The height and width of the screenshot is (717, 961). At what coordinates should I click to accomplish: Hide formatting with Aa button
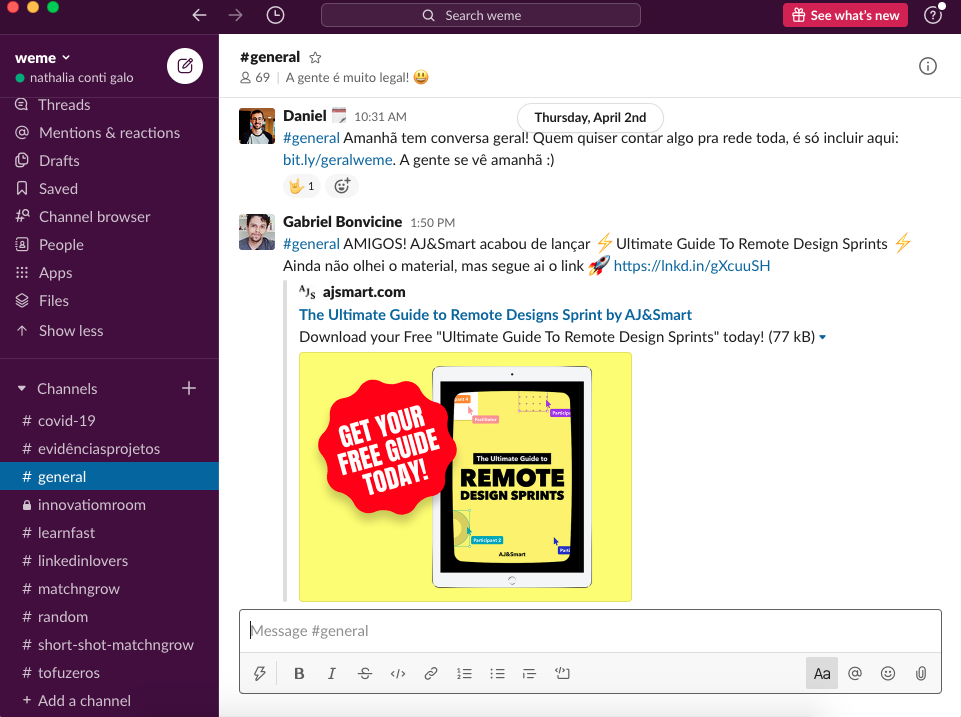coord(822,673)
